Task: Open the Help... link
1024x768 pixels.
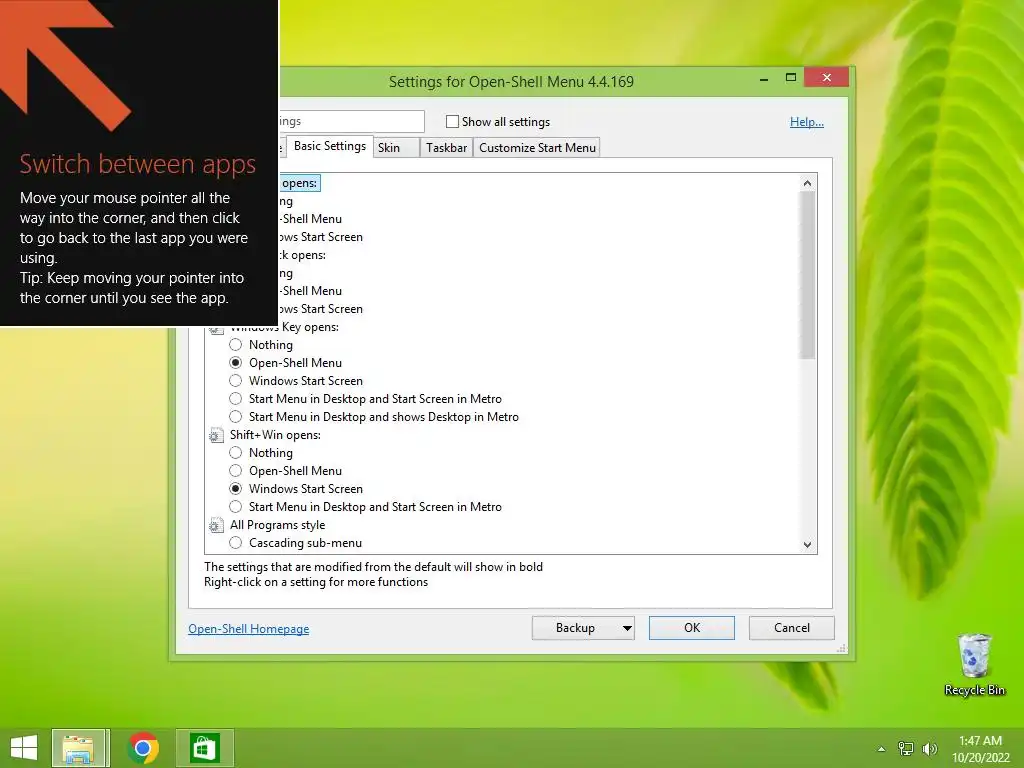Action: point(807,121)
